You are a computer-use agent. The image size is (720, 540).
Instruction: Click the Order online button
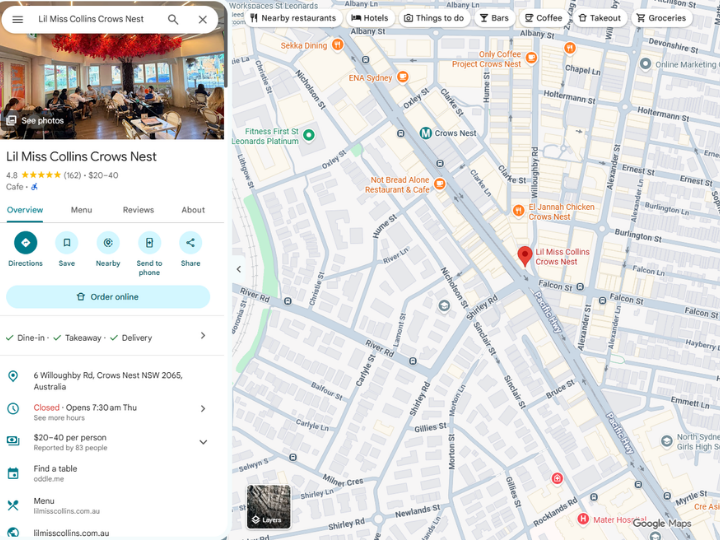(108, 297)
